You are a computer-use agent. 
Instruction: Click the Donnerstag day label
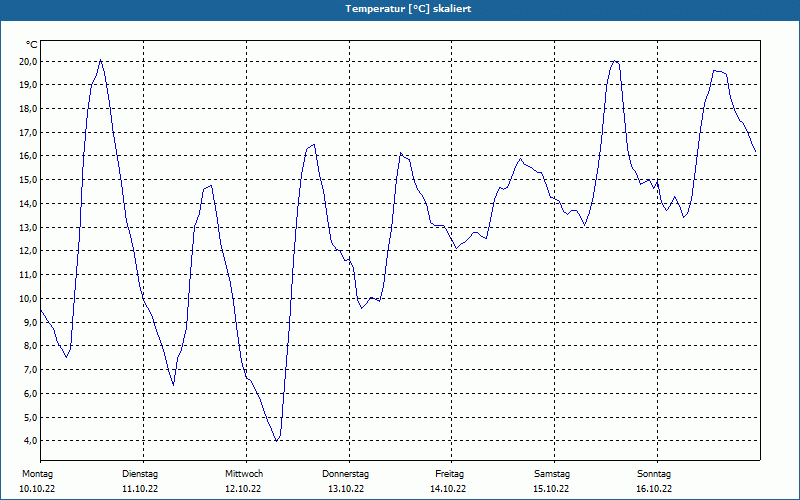point(345,474)
